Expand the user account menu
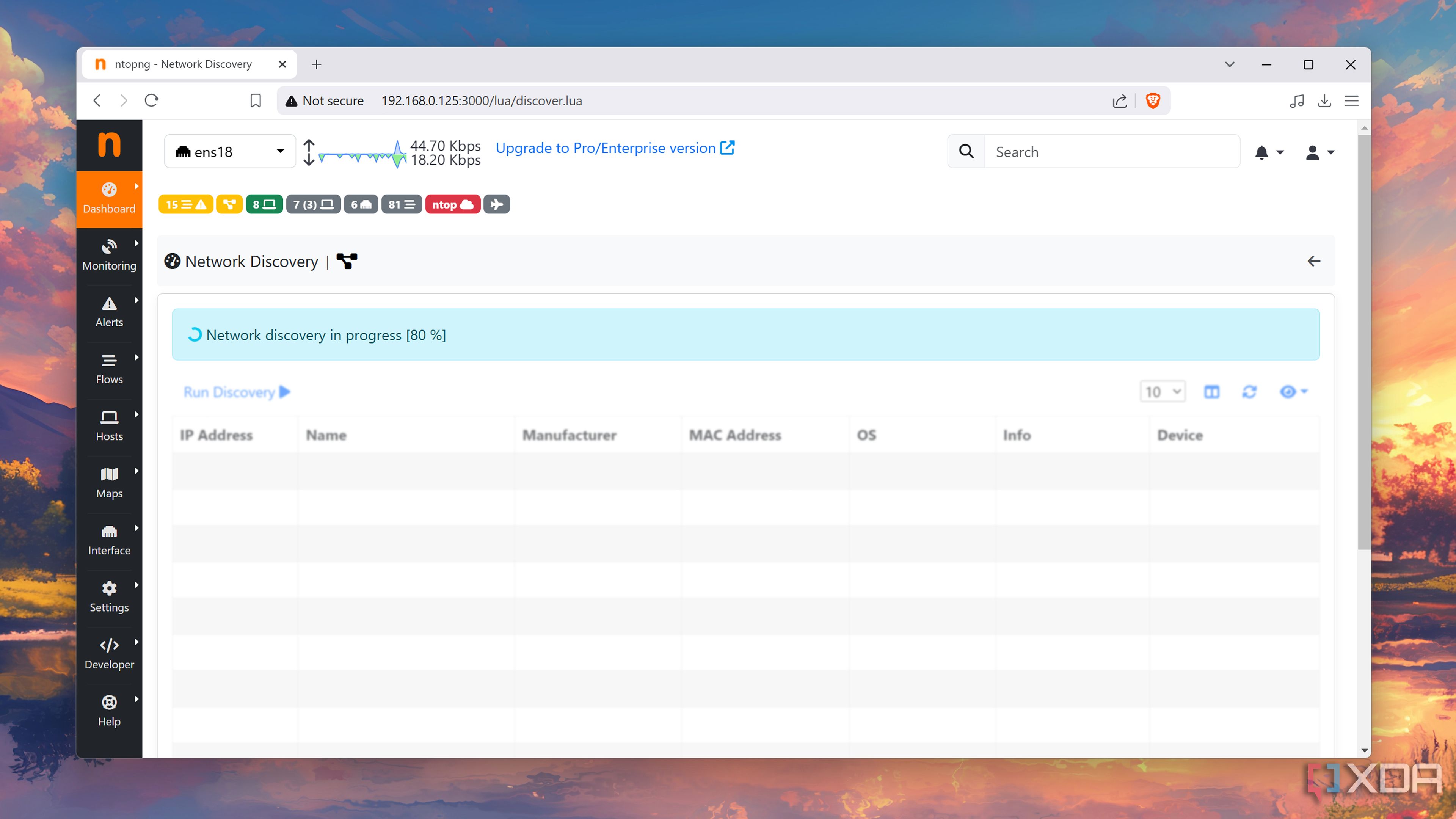This screenshot has width=1456, height=819. 1319,152
